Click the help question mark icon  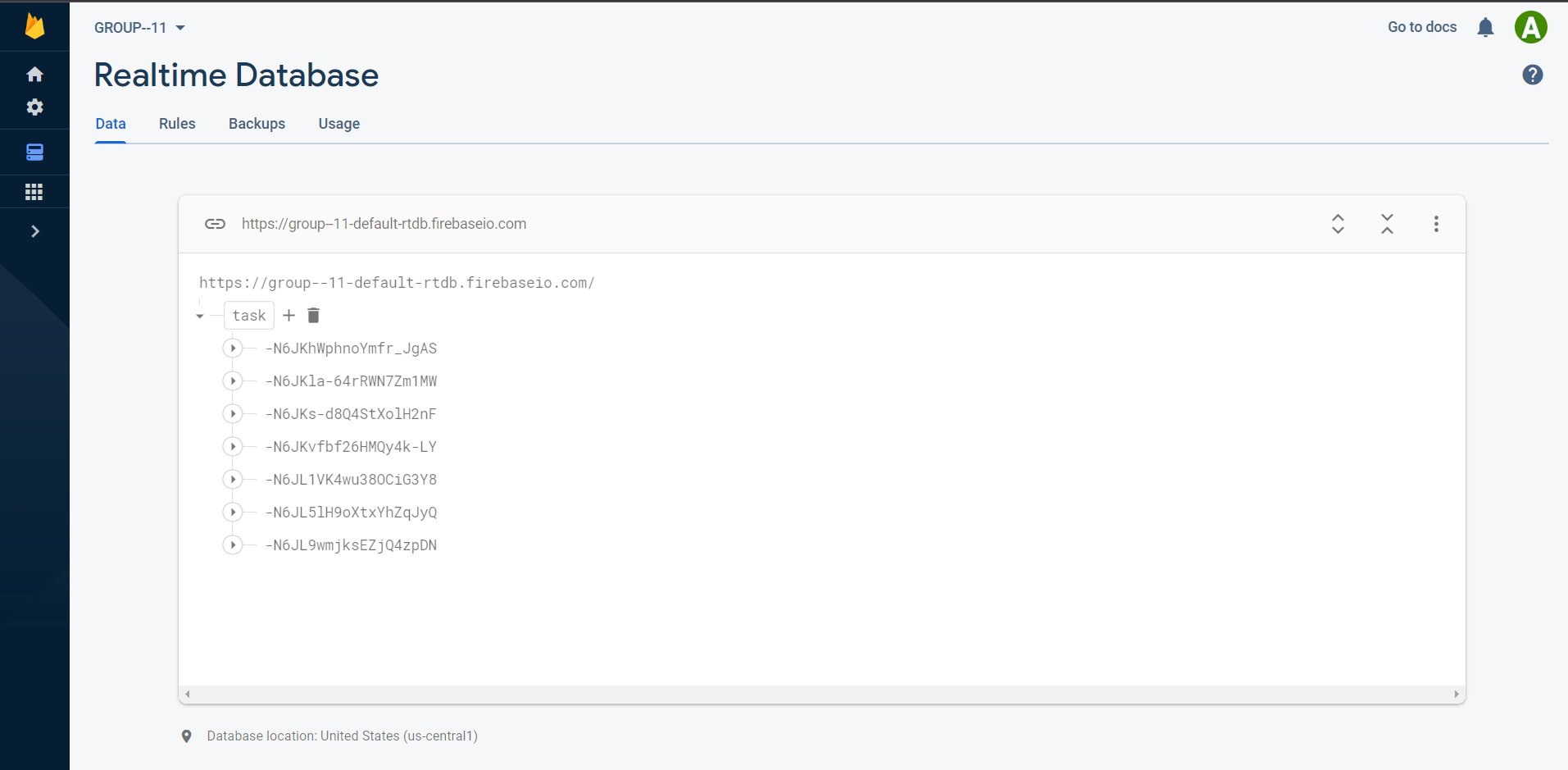[x=1532, y=75]
